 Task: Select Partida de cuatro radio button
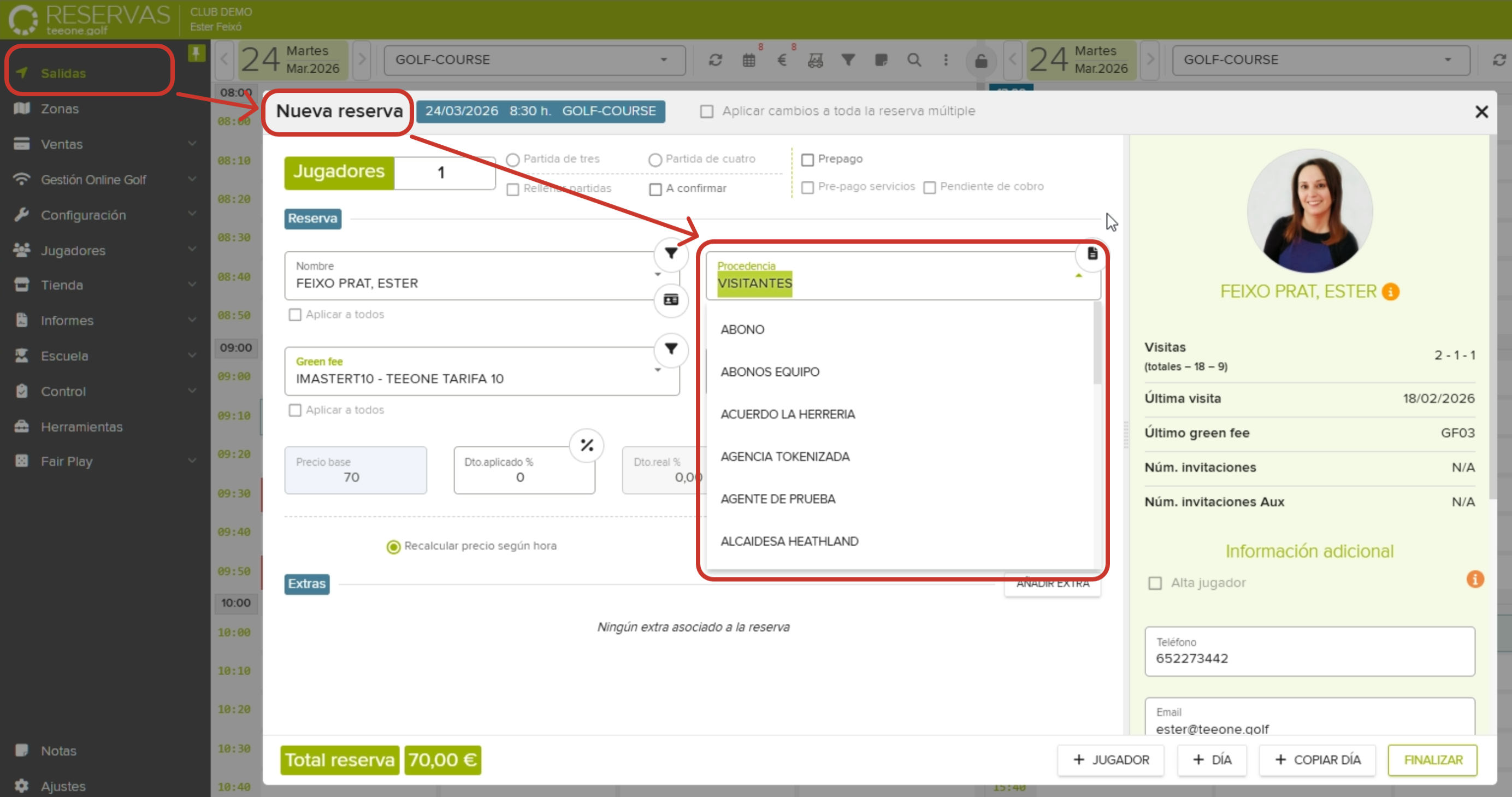[x=655, y=160]
